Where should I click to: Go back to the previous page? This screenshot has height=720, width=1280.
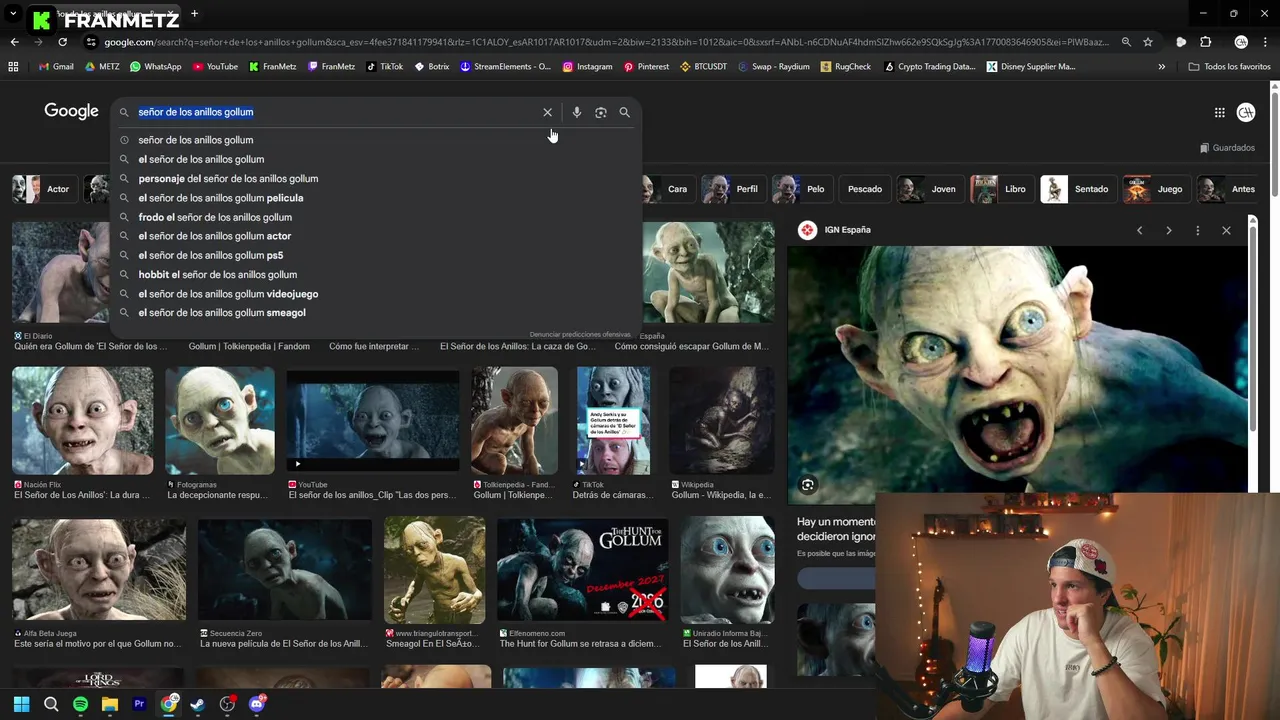(14, 42)
